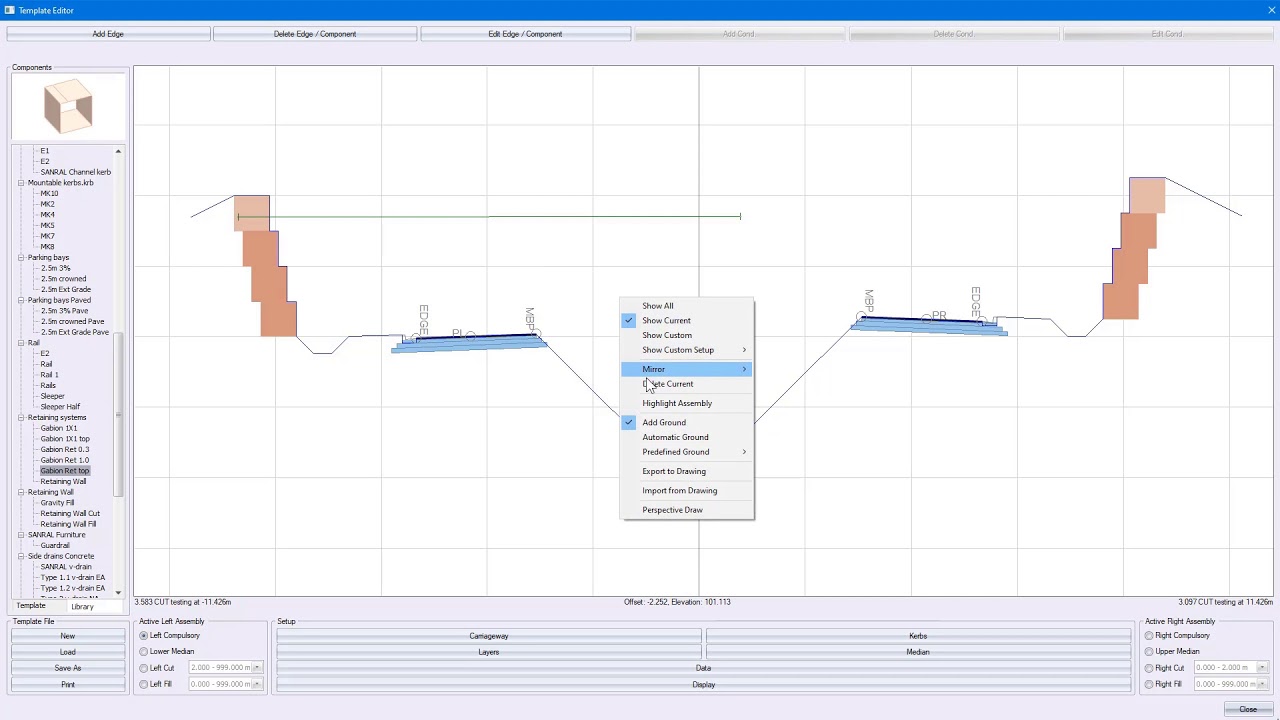Open the Display setup button
1280x720 pixels.
click(704, 684)
